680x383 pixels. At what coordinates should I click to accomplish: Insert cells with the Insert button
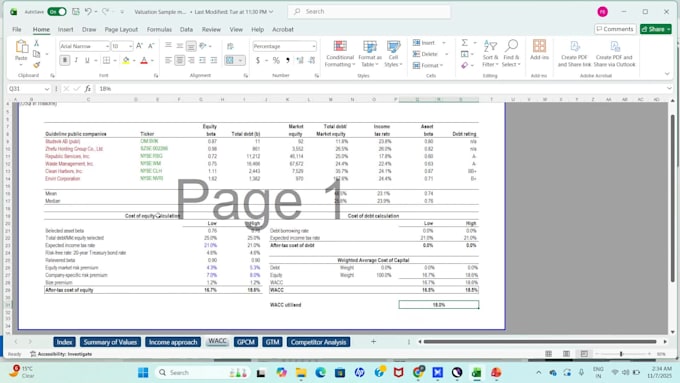click(424, 43)
